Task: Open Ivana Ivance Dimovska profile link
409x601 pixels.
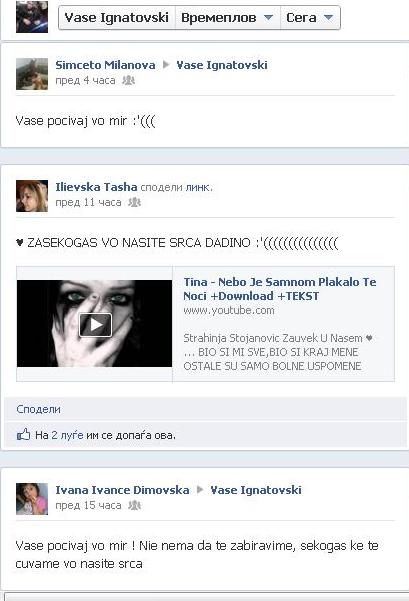Action: pos(122,490)
